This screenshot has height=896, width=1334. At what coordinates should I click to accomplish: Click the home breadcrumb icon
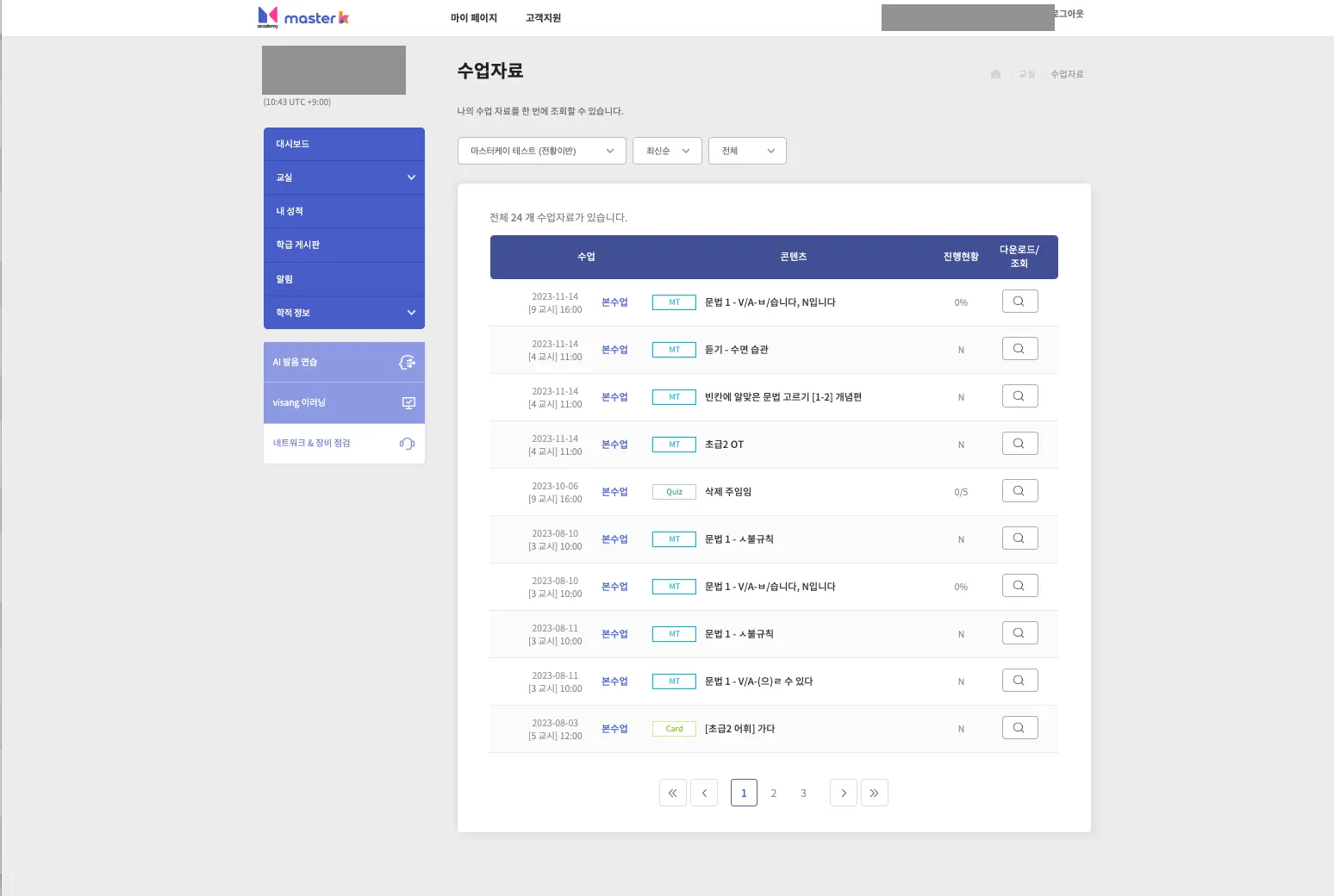[x=995, y=74]
